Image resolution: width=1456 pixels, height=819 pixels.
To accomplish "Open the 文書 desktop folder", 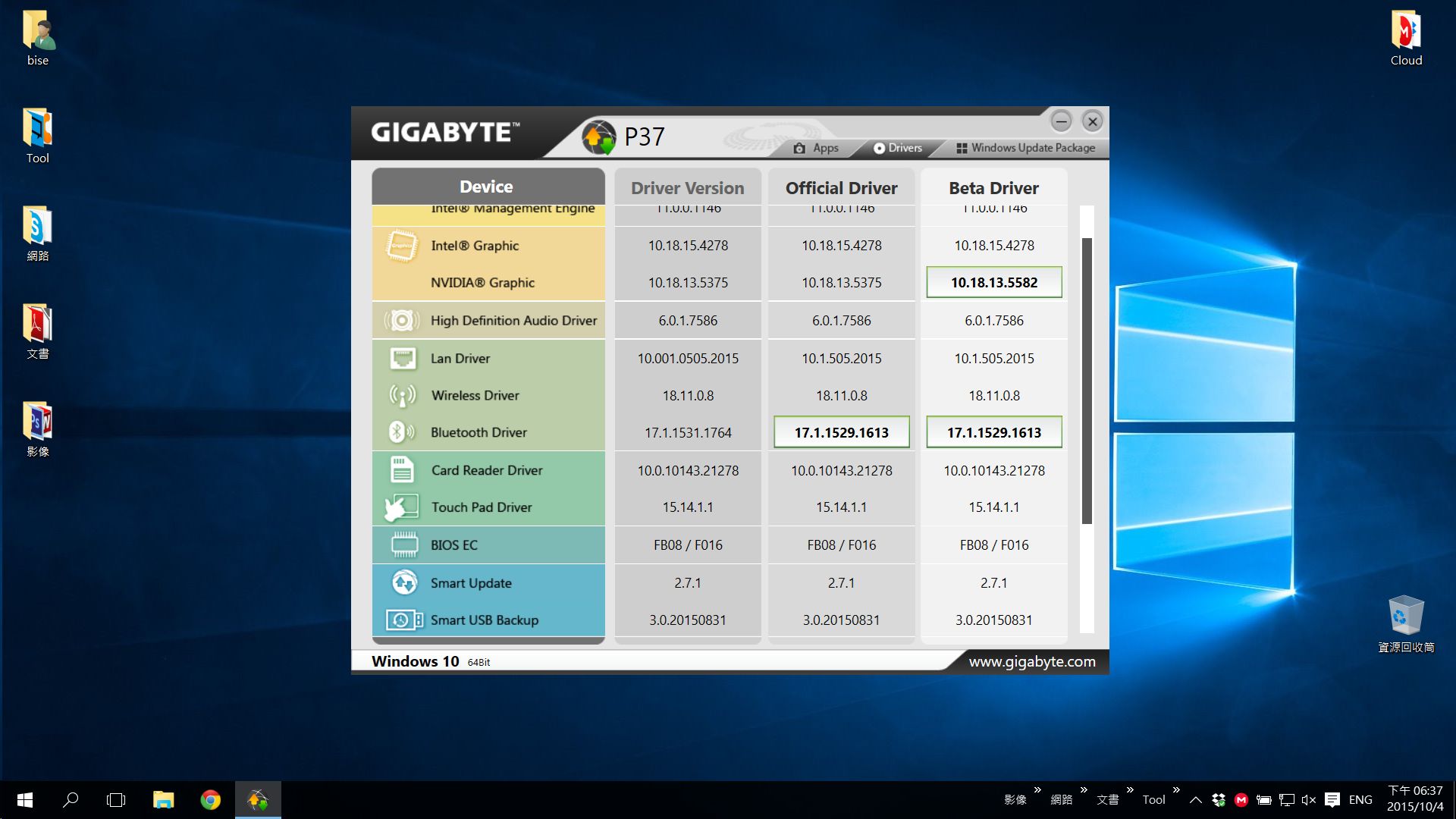I will [38, 331].
